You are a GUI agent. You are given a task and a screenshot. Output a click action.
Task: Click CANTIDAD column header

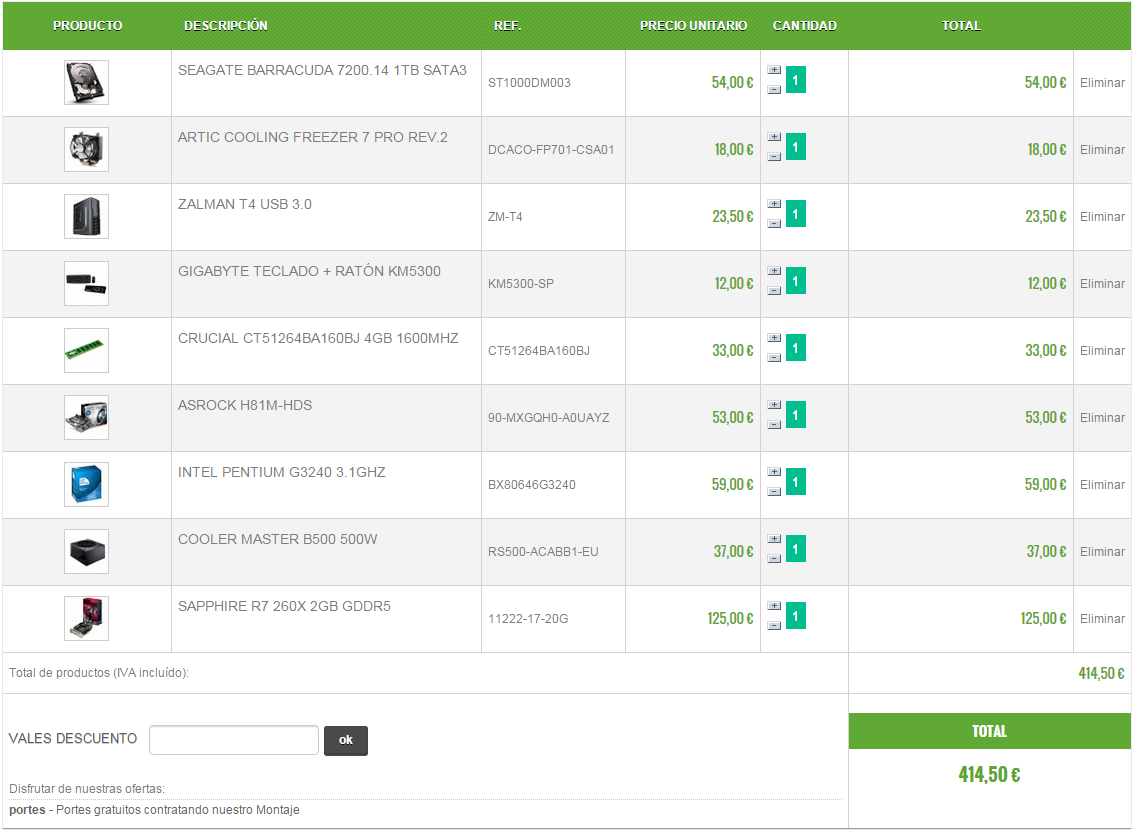(x=804, y=25)
